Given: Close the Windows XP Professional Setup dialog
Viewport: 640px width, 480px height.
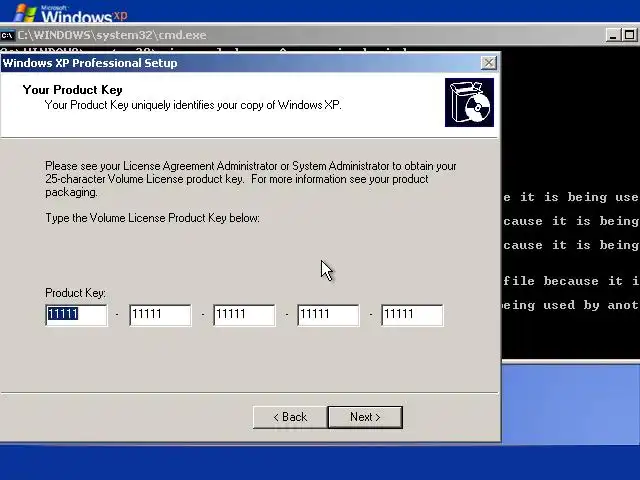Looking at the screenshot, I should (489, 63).
